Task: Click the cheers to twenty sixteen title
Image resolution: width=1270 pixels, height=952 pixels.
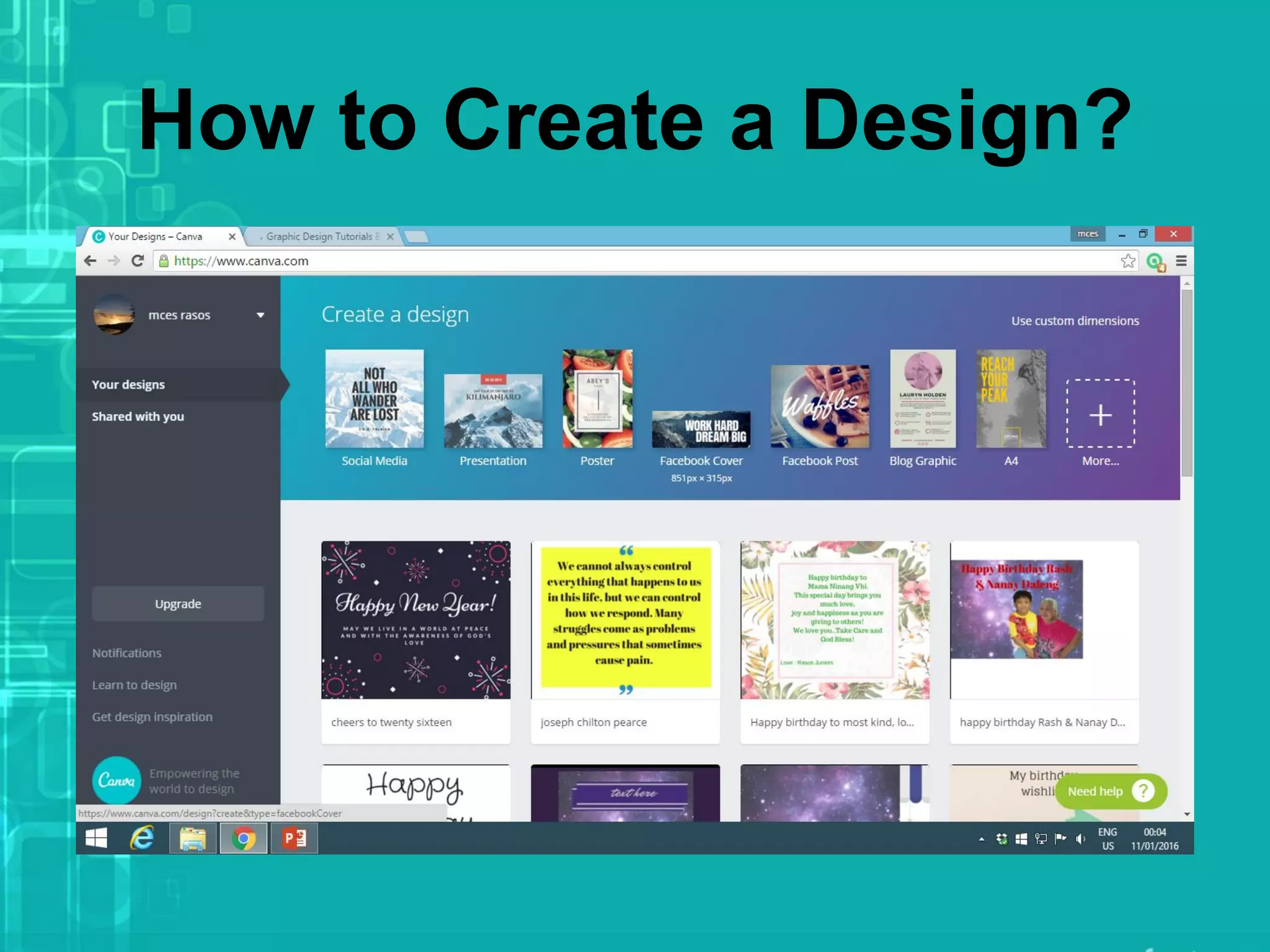Action: 391,722
